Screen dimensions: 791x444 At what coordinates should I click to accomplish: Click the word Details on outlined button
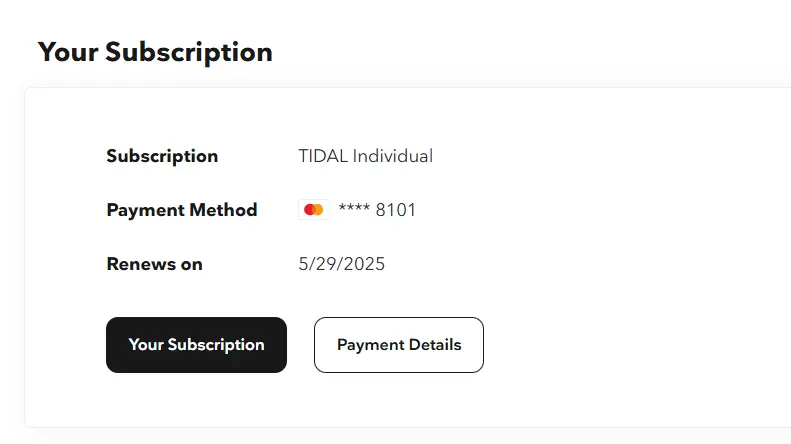coord(435,345)
